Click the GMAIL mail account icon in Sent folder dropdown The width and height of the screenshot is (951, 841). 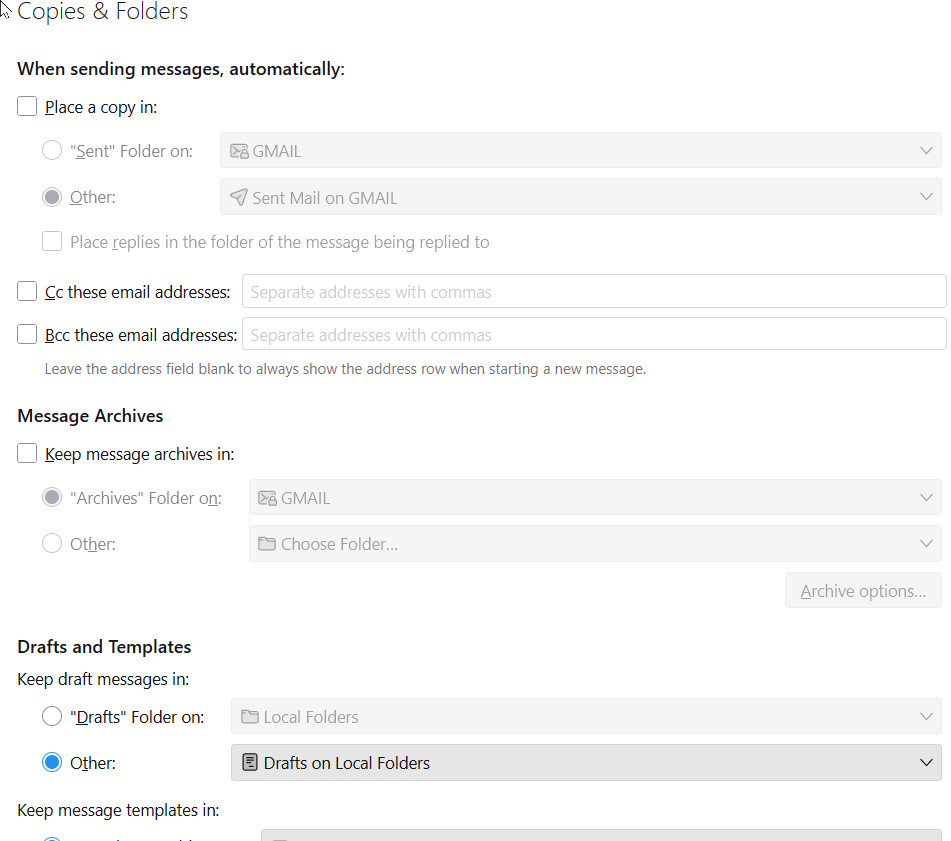[x=239, y=151]
